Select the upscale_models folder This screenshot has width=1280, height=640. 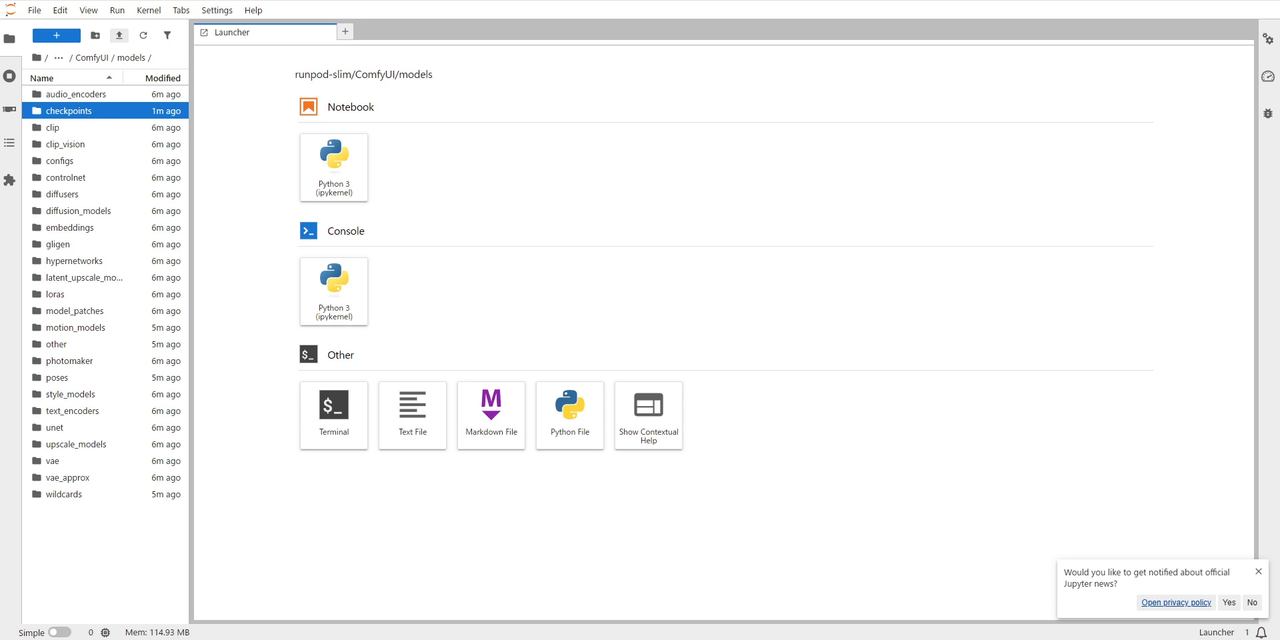105,444
